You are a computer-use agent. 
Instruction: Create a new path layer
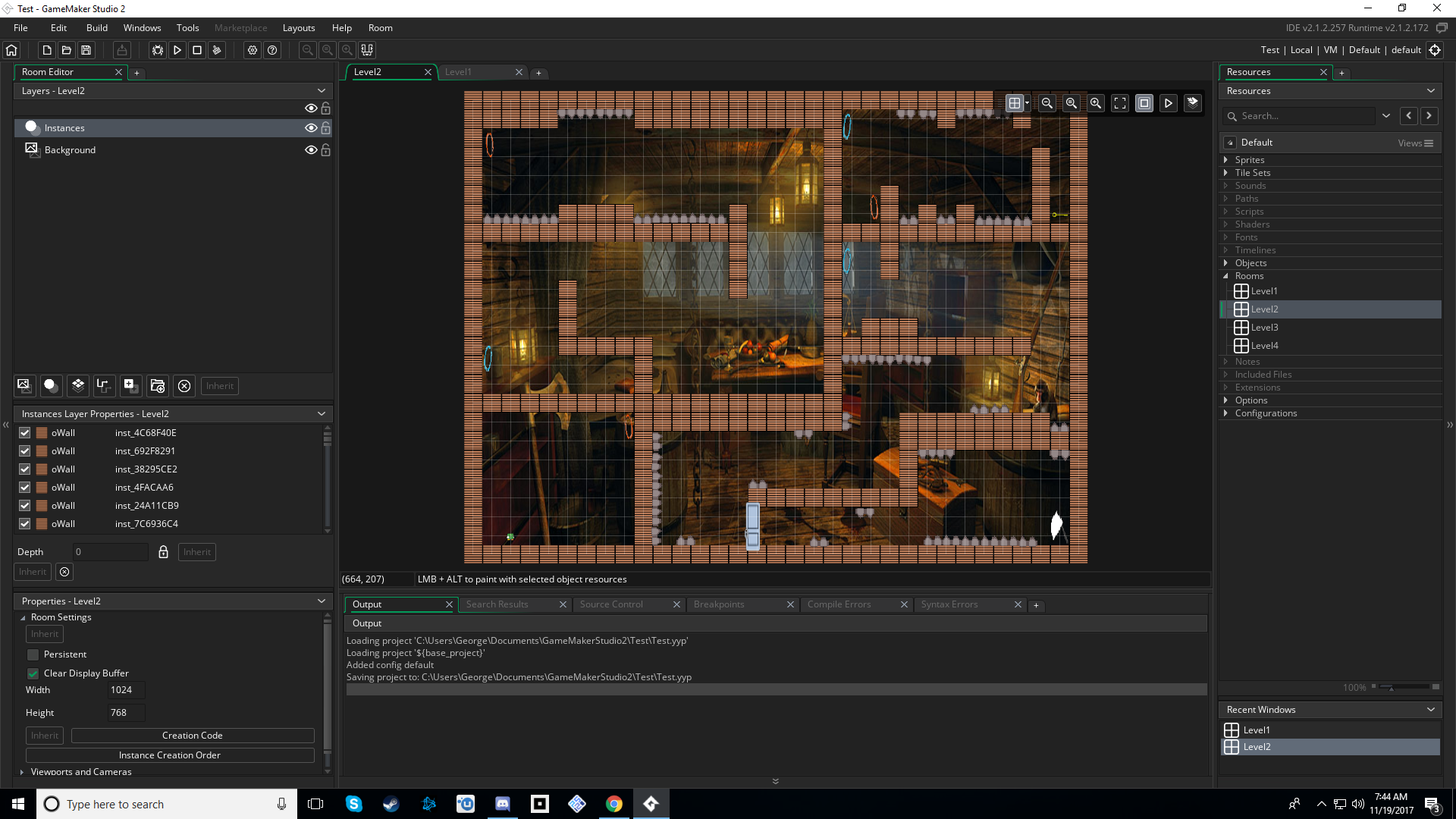[103, 385]
